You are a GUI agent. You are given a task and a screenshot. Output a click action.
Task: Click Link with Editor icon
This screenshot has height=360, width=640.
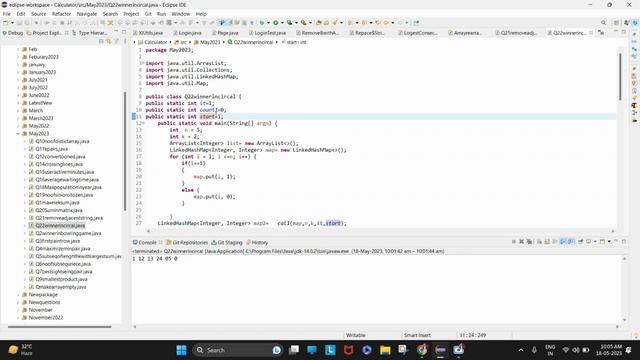(x=109, y=41)
